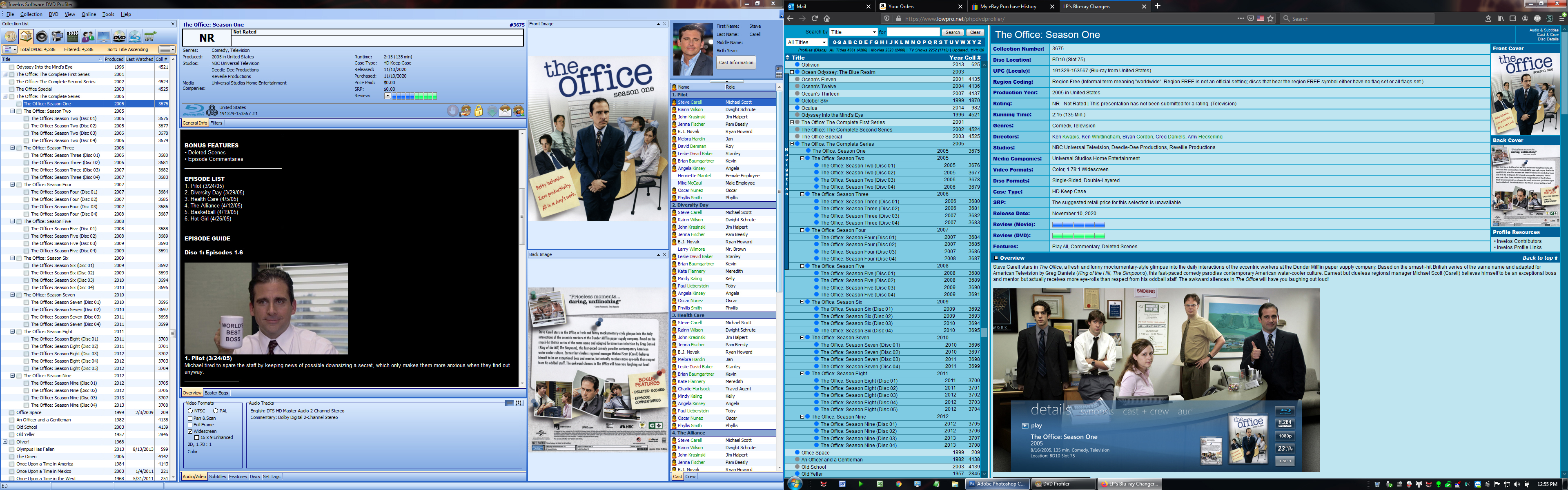Image resolution: width=1568 pixels, height=490 pixels.
Task: Tick checkbox for The Office: Season One row
Action: (x=19, y=104)
